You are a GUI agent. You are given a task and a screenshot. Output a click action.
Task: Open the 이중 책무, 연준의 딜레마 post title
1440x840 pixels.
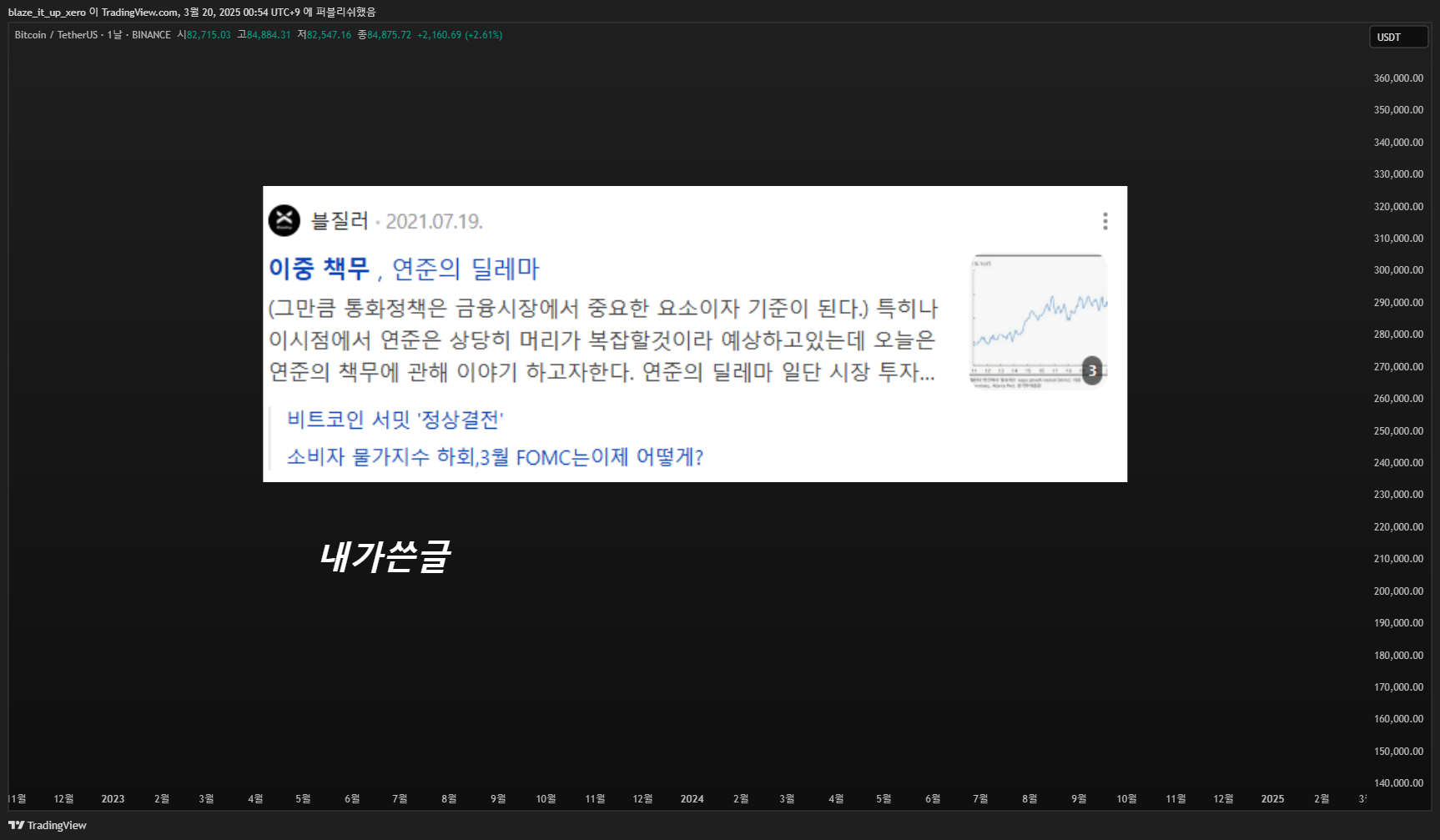404,269
